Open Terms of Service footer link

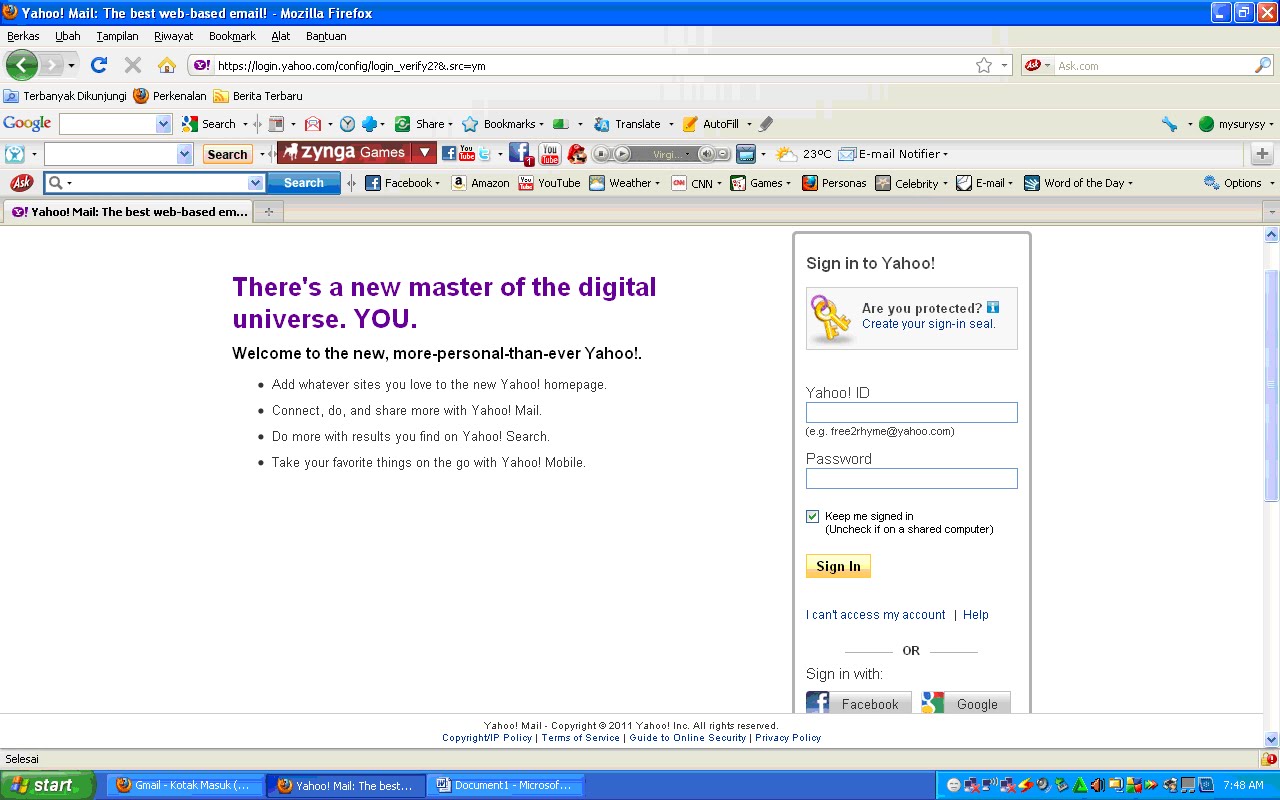580,738
